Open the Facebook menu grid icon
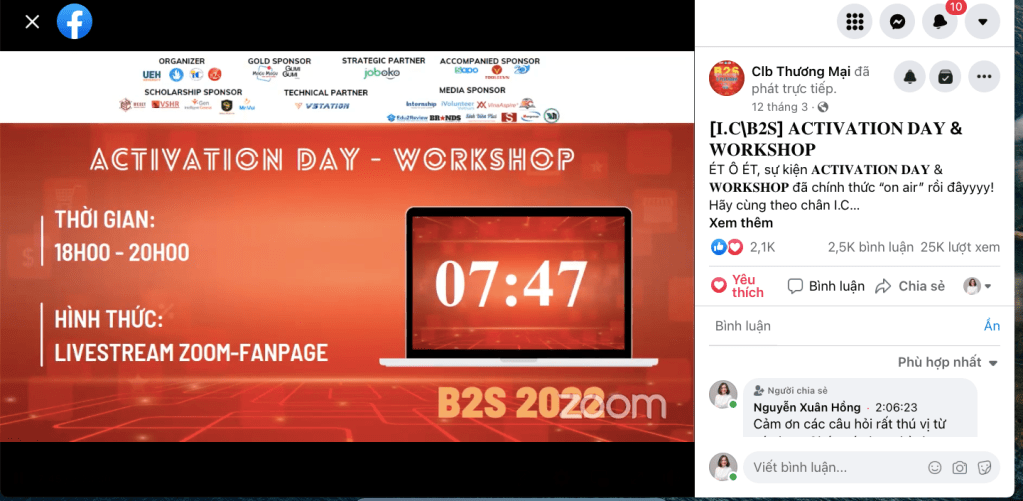The height and width of the screenshot is (501, 1023). [855, 21]
